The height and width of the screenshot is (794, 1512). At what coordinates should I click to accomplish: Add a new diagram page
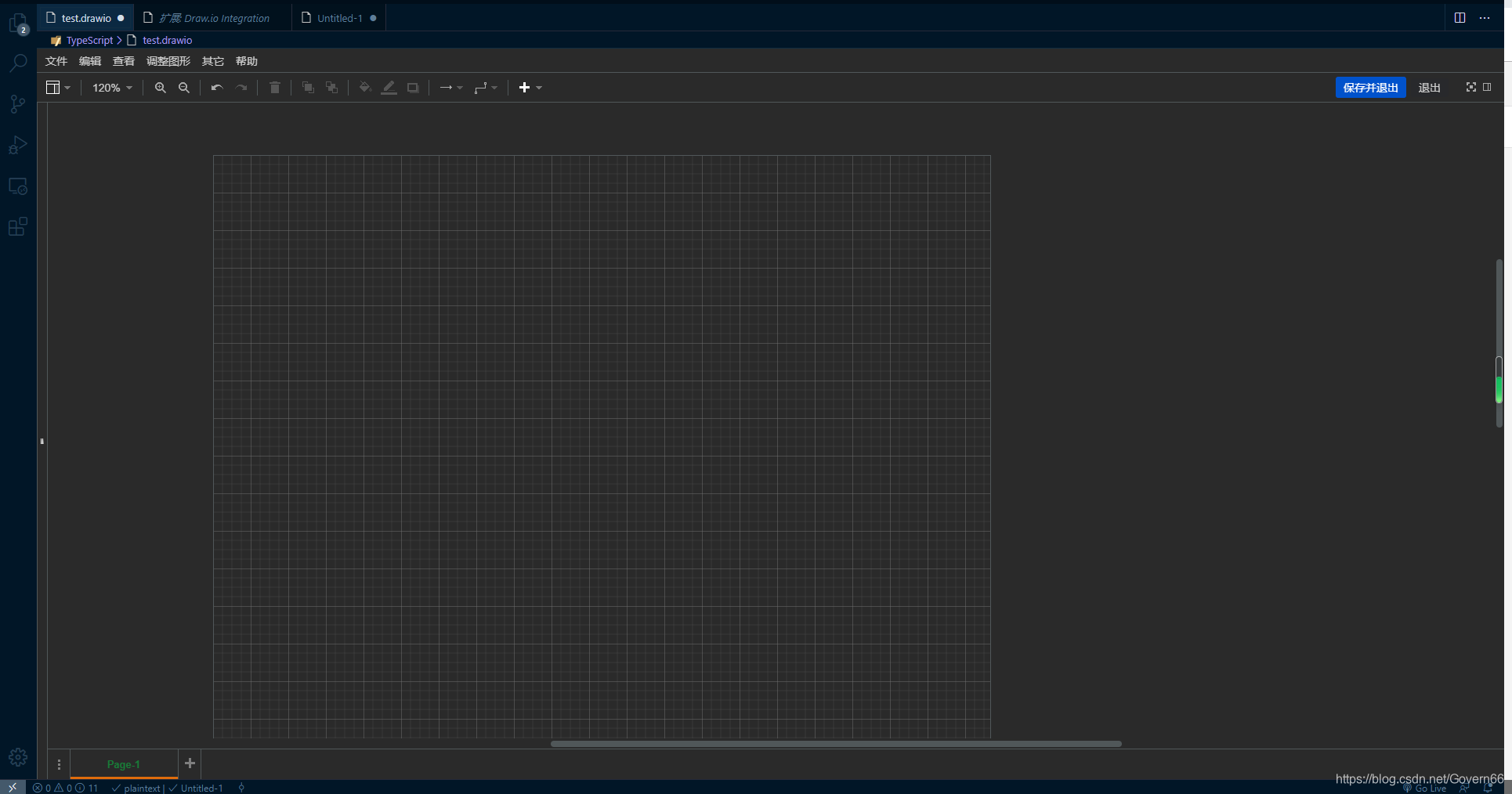(x=190, y=763)
